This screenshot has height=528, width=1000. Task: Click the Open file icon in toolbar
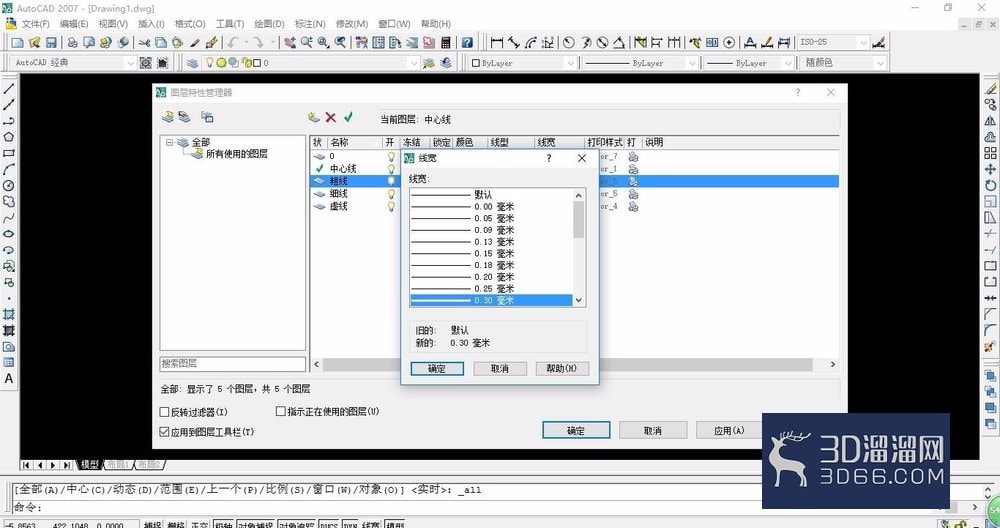coord(34,43)
